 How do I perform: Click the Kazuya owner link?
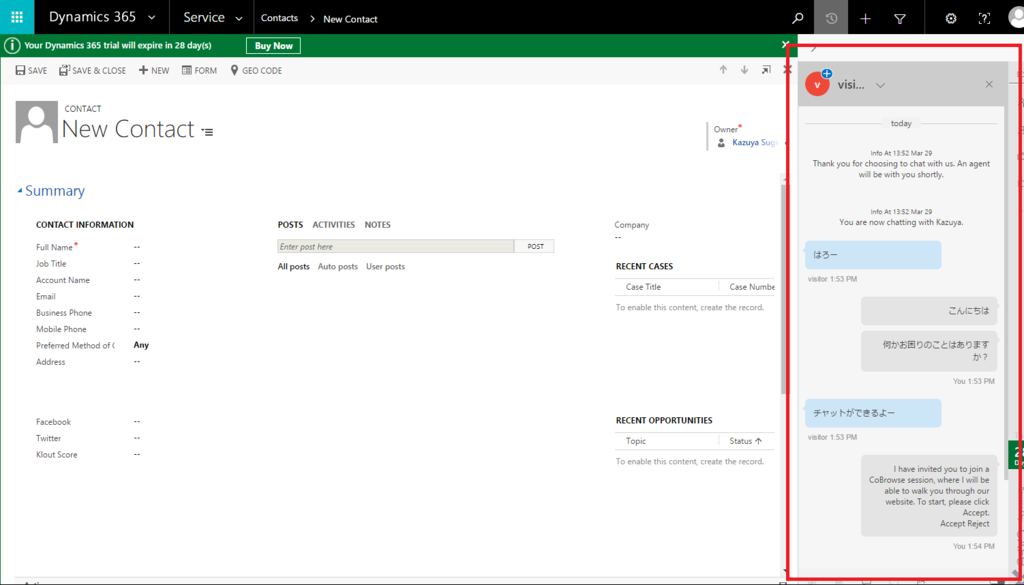coord(754,142)
